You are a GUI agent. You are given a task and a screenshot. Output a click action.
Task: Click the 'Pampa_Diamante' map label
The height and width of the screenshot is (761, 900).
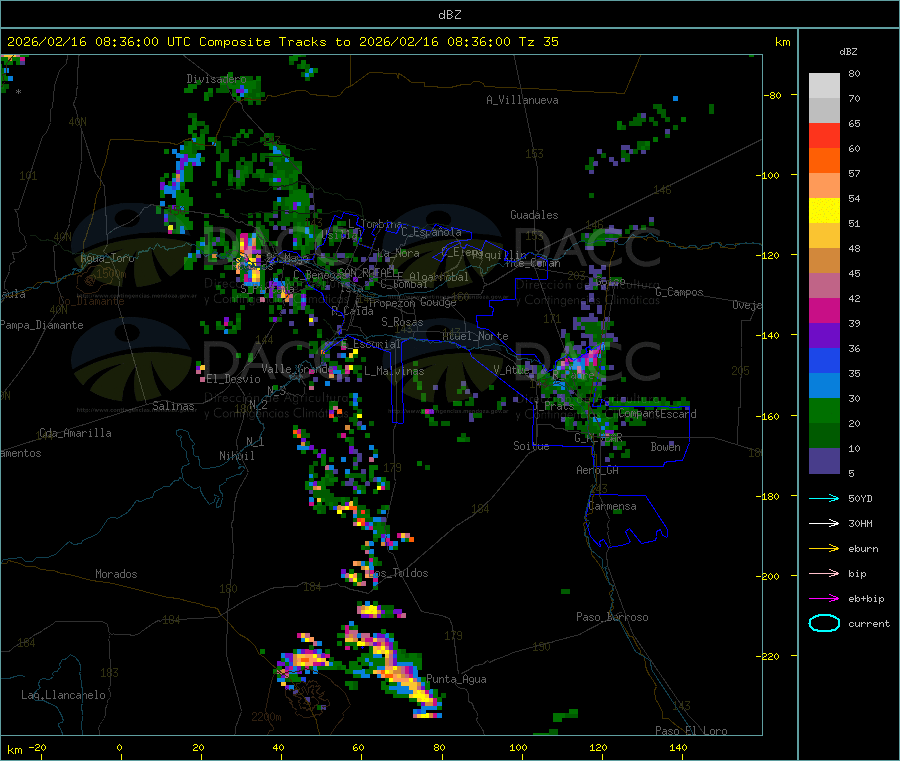click(42, 325)
